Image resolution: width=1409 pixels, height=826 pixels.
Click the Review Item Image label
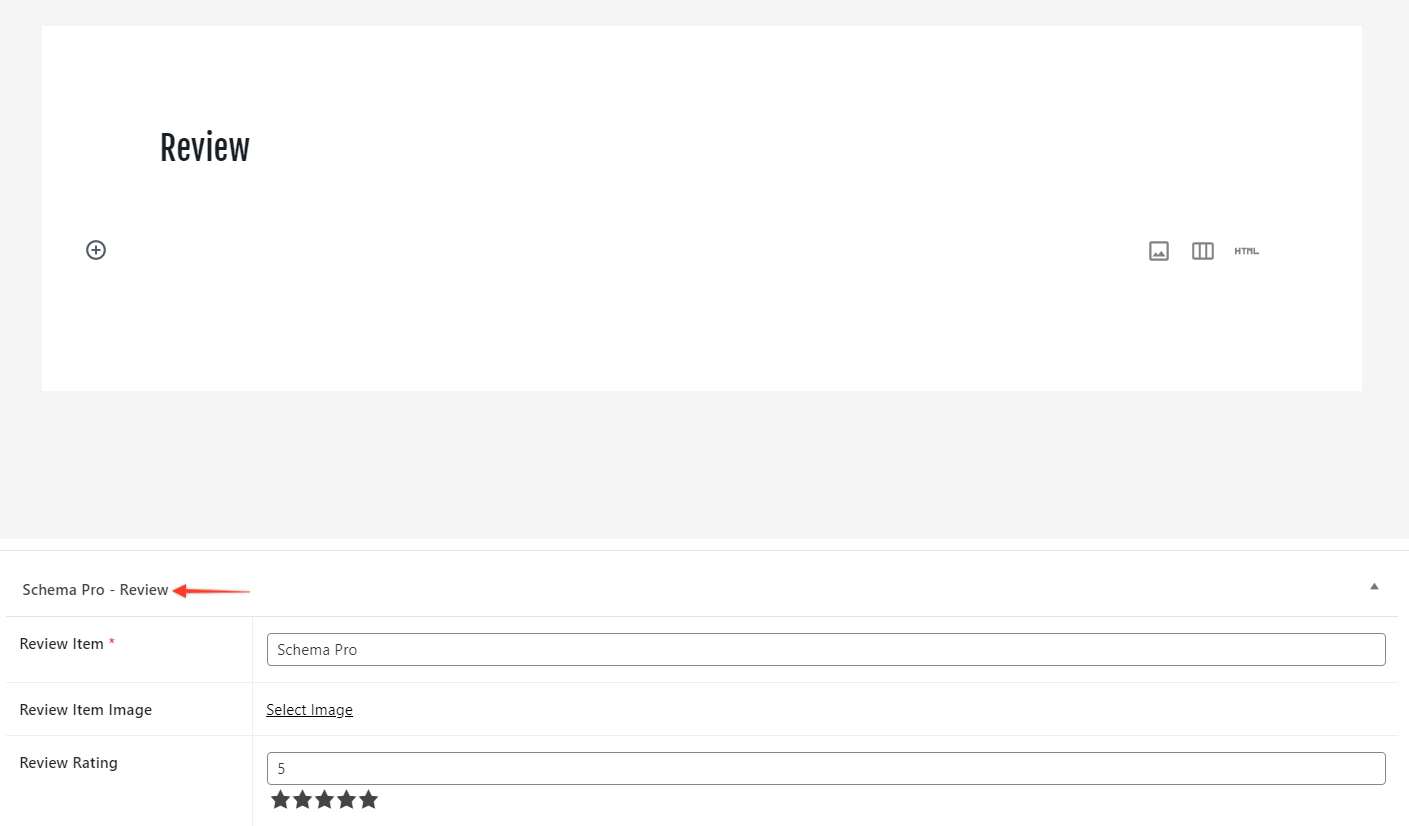click(86, 710)
